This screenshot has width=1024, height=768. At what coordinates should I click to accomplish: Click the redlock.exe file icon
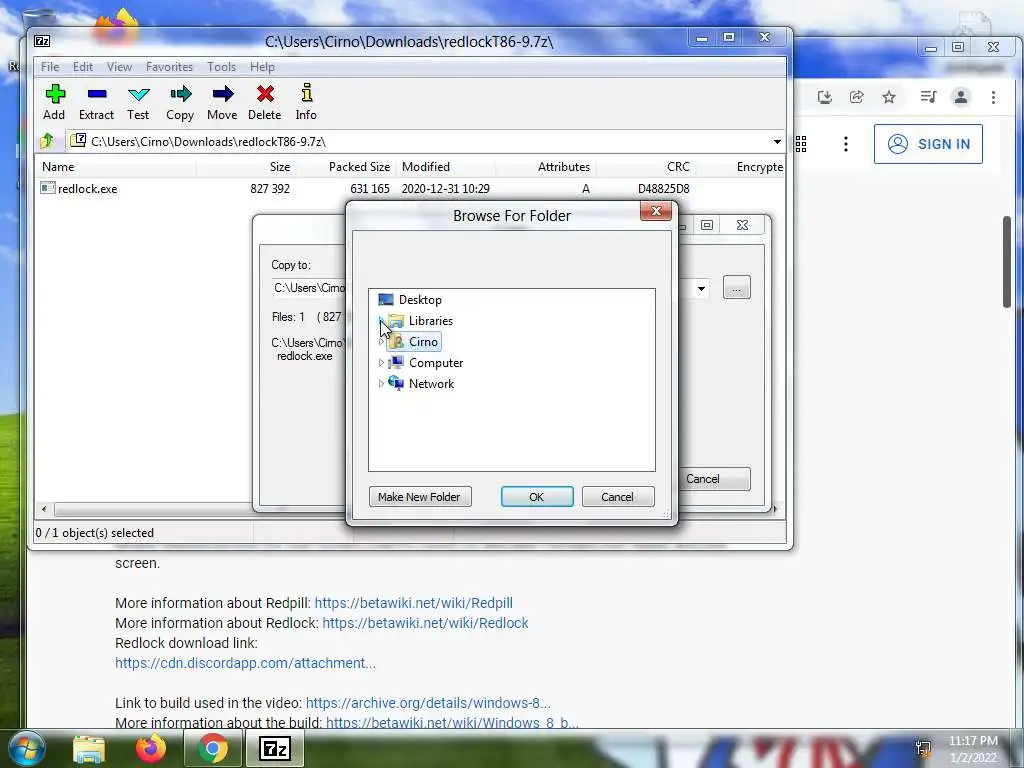[x=48, y=188]
